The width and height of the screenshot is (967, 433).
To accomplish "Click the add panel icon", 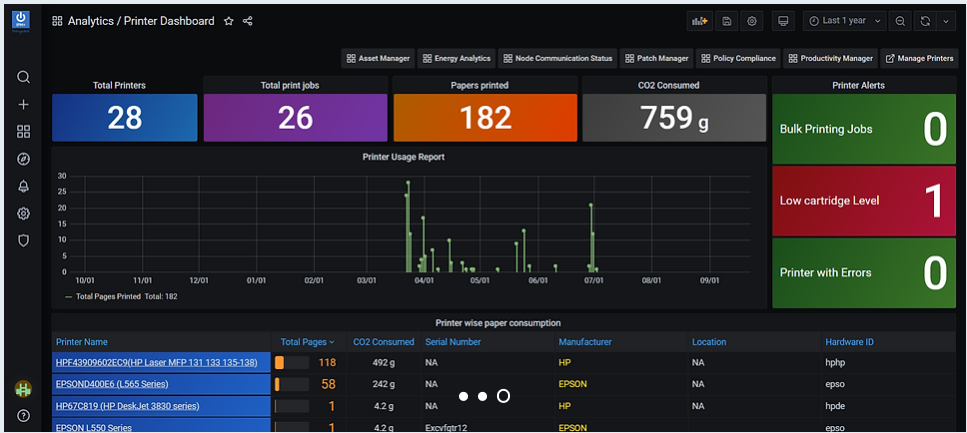I will coord(699,21).
